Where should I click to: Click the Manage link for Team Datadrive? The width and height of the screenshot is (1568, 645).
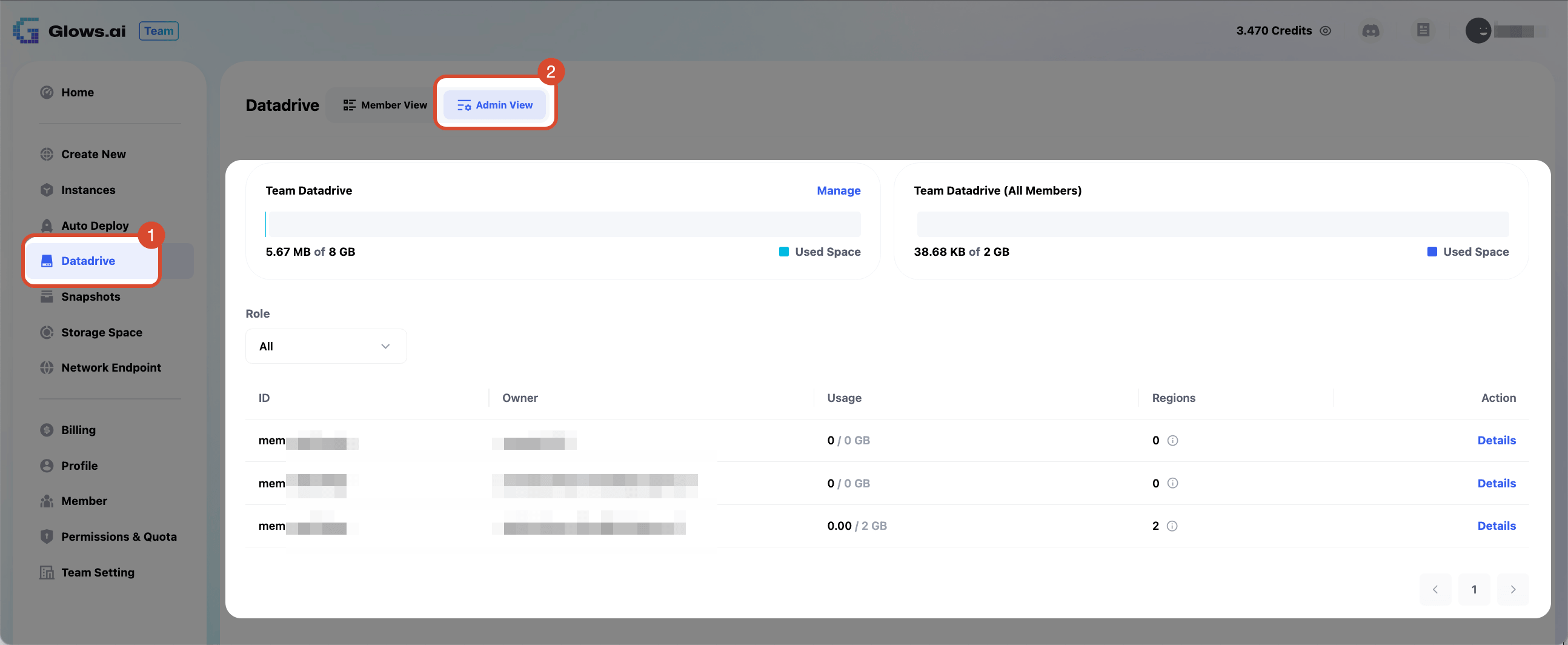[839, 190]
